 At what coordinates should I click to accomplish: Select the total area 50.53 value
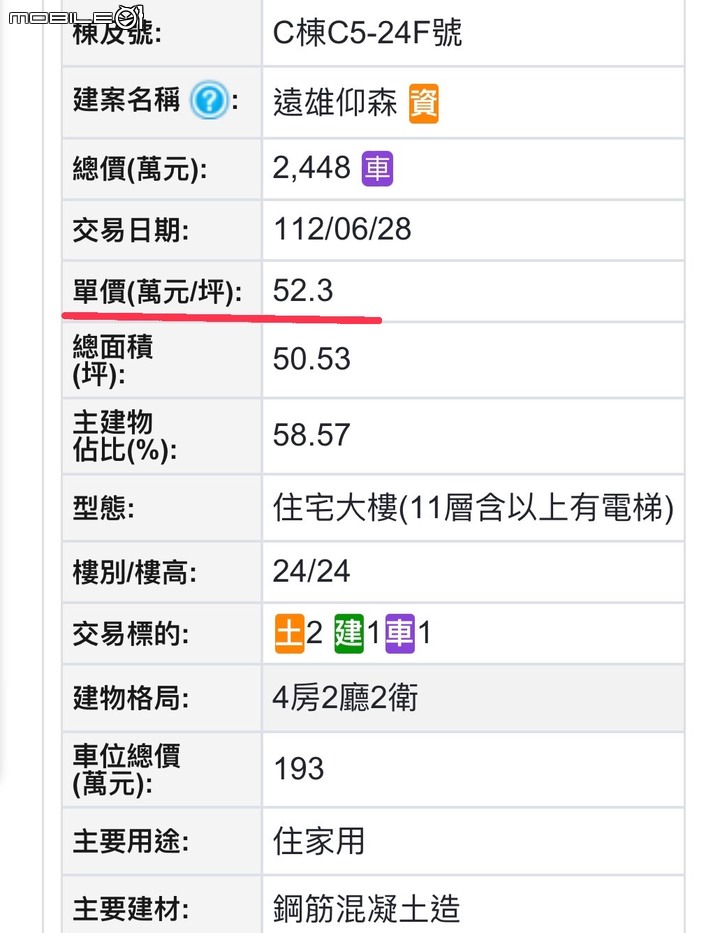click(312, 359)
